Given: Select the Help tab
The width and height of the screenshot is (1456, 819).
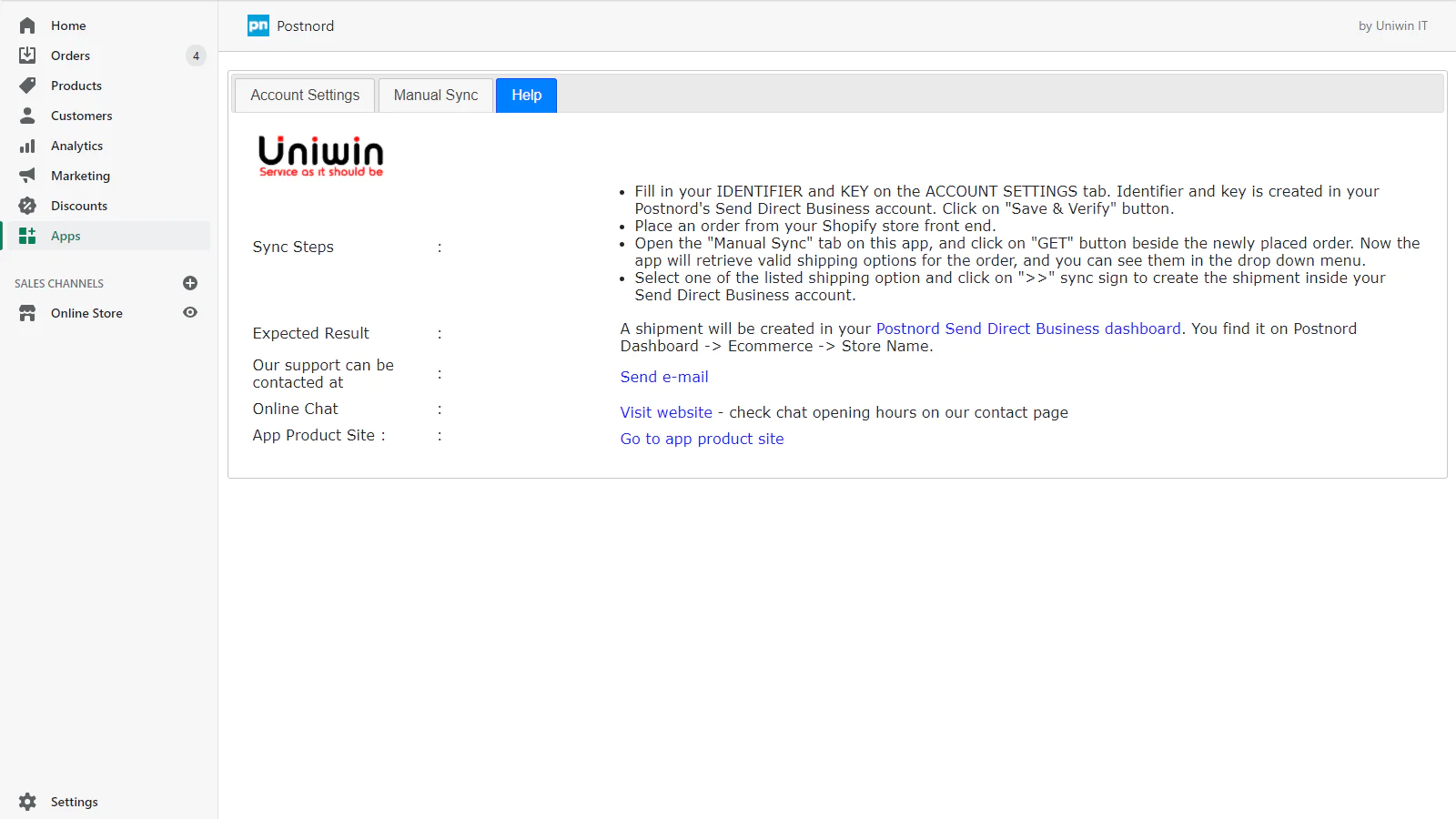Looking at the screenshot, I should [x=526, y=95].
